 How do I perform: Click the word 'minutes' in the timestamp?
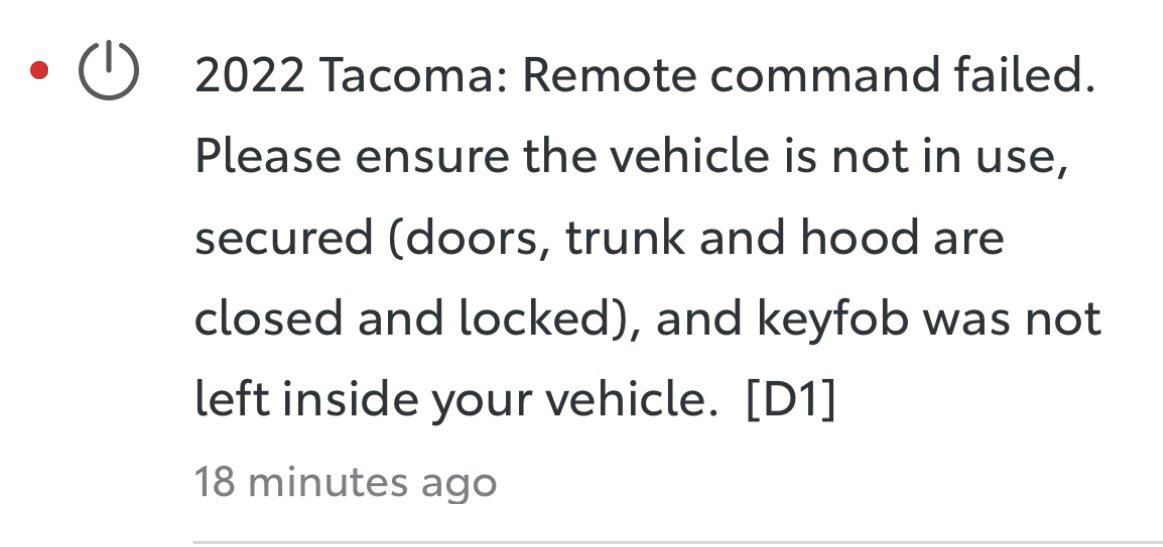click(327, 482)
